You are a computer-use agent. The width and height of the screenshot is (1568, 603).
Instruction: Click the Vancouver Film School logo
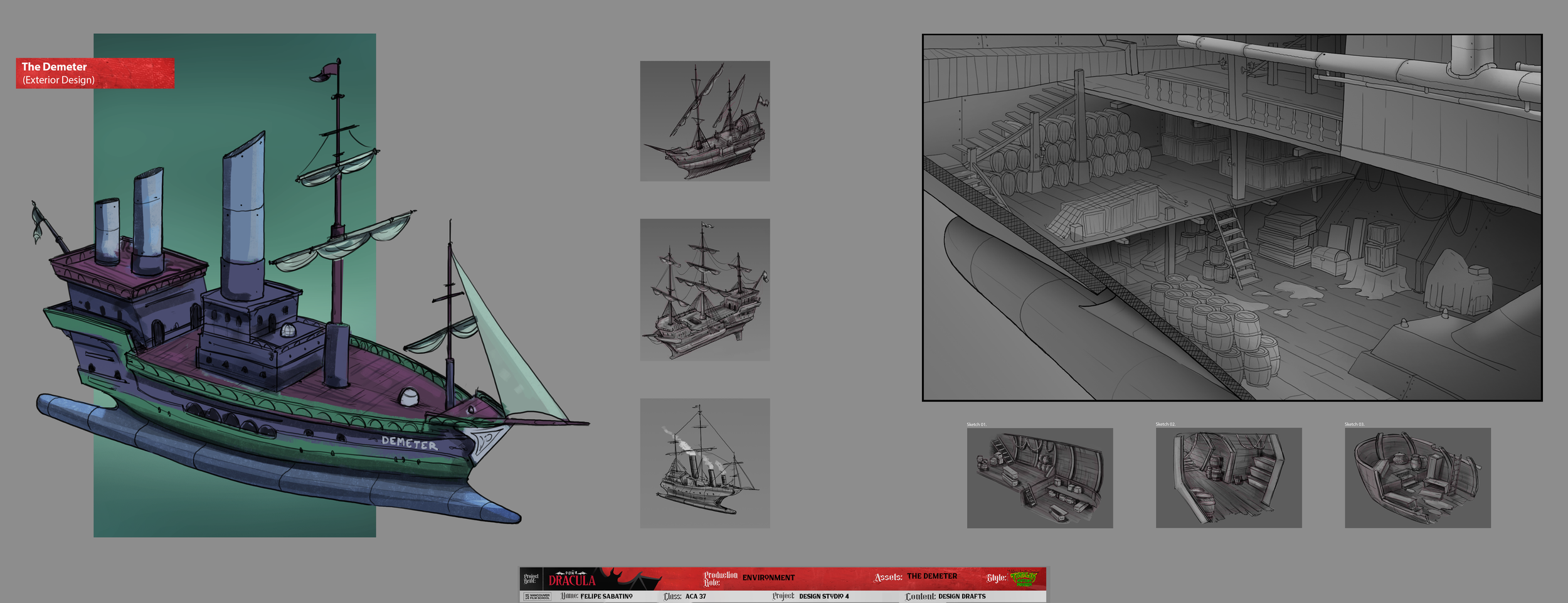[538, 596]
